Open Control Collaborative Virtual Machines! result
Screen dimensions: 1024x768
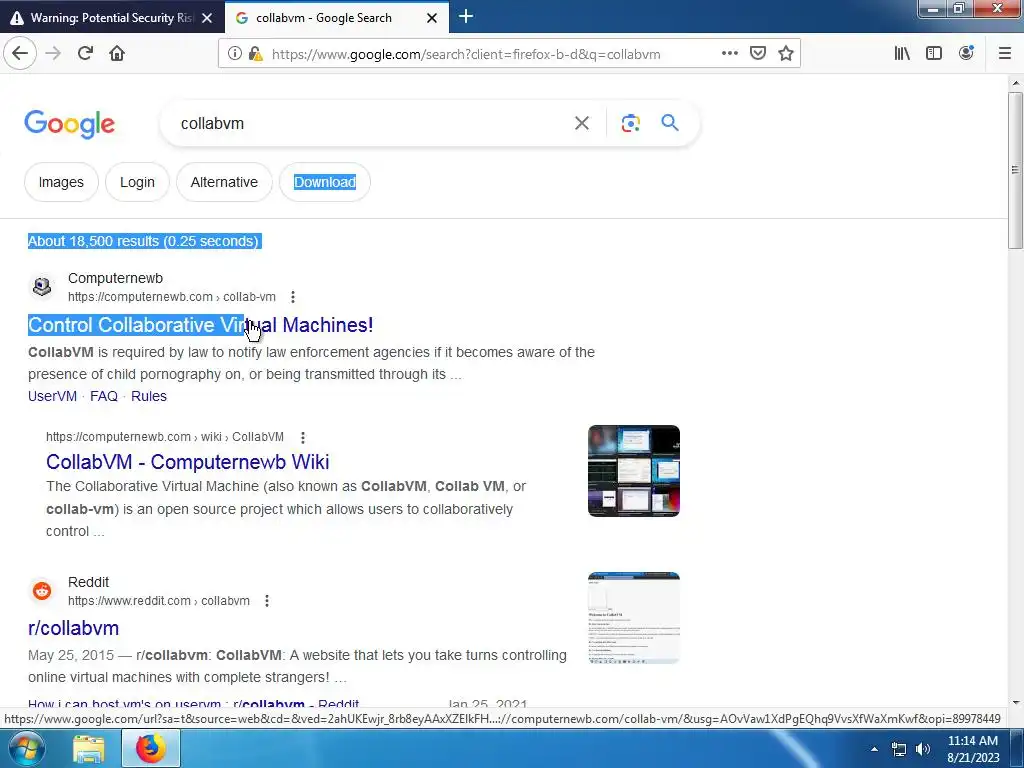(200, 325)
